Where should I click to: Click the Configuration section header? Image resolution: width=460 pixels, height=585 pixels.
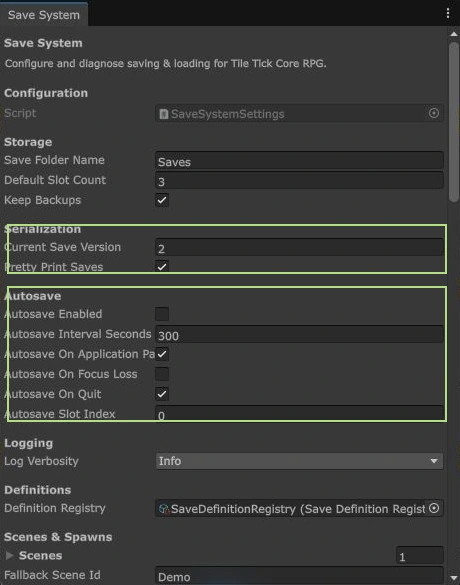click(46, 93)
